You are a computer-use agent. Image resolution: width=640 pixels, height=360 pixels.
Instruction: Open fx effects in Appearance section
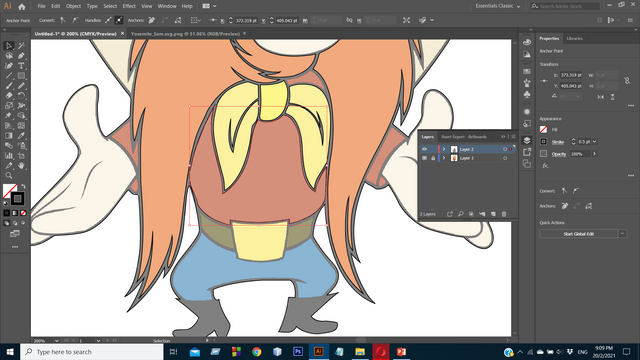coord(545,166)
